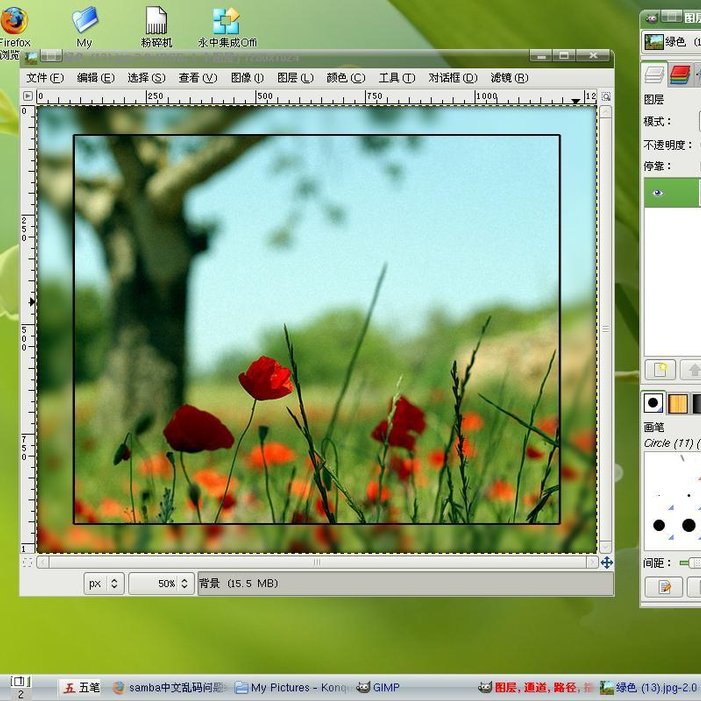This screenshot has height=701, width=701.
Task: Click the image window title bar icon
Action: pyautogui.click(x=31, y=57)
